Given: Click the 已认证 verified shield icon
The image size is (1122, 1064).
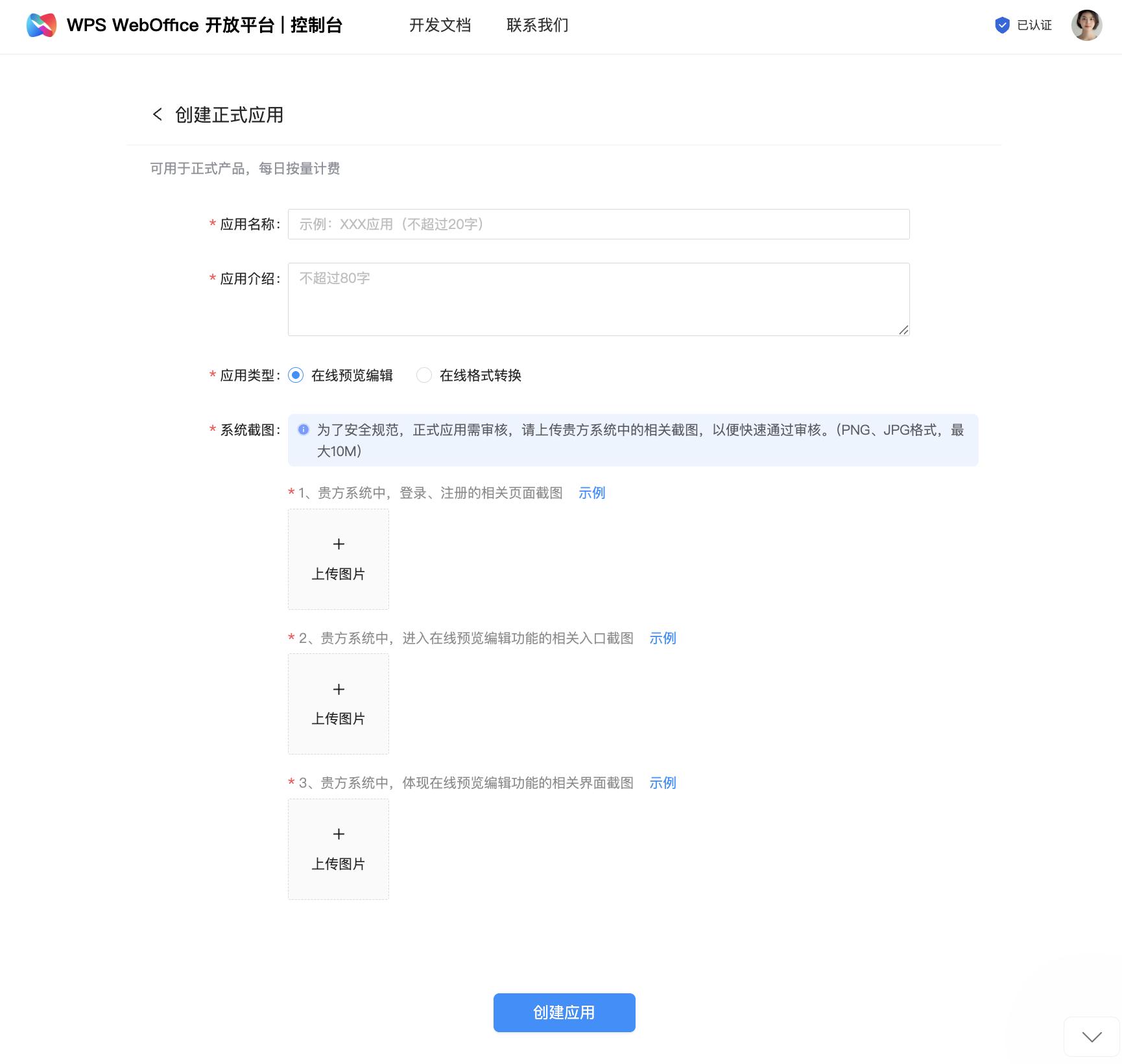Looking at the screenshot, I should (1002, 25).
